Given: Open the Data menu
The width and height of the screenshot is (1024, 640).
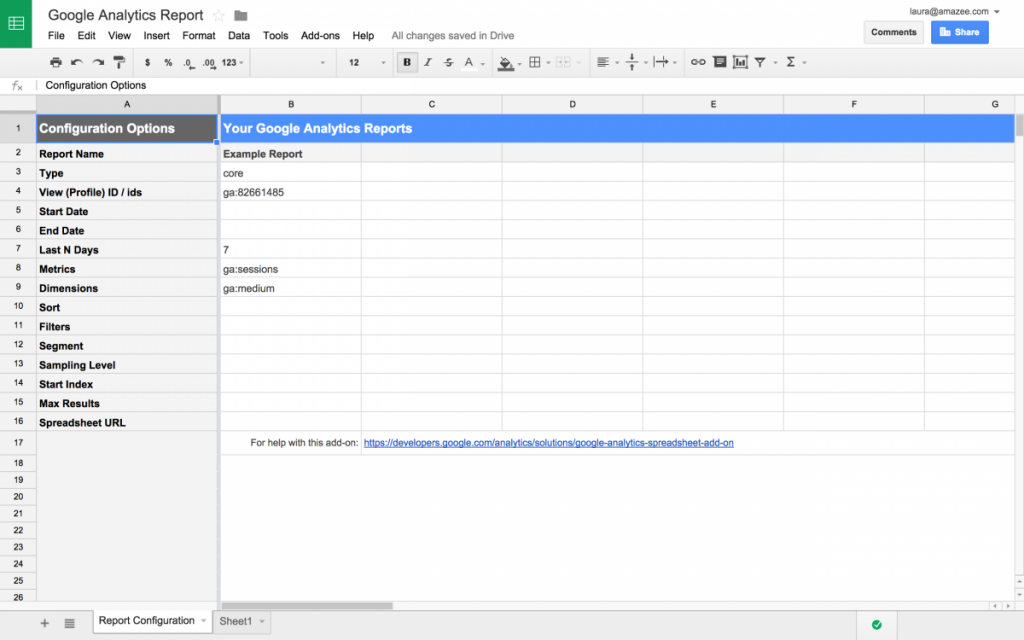Looking at the screenshot, I should 239,35.
